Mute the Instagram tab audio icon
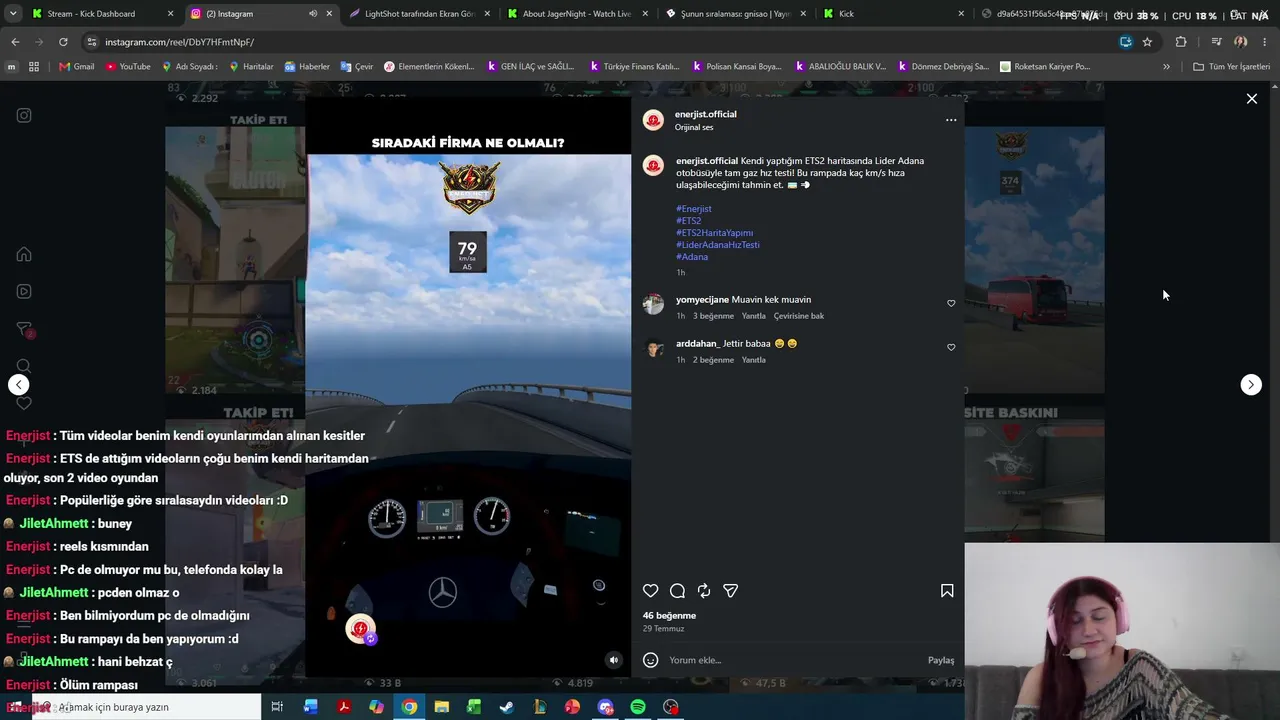This screenshot has height=720, width=1280. pyautogui.click(x=313, y=14)
